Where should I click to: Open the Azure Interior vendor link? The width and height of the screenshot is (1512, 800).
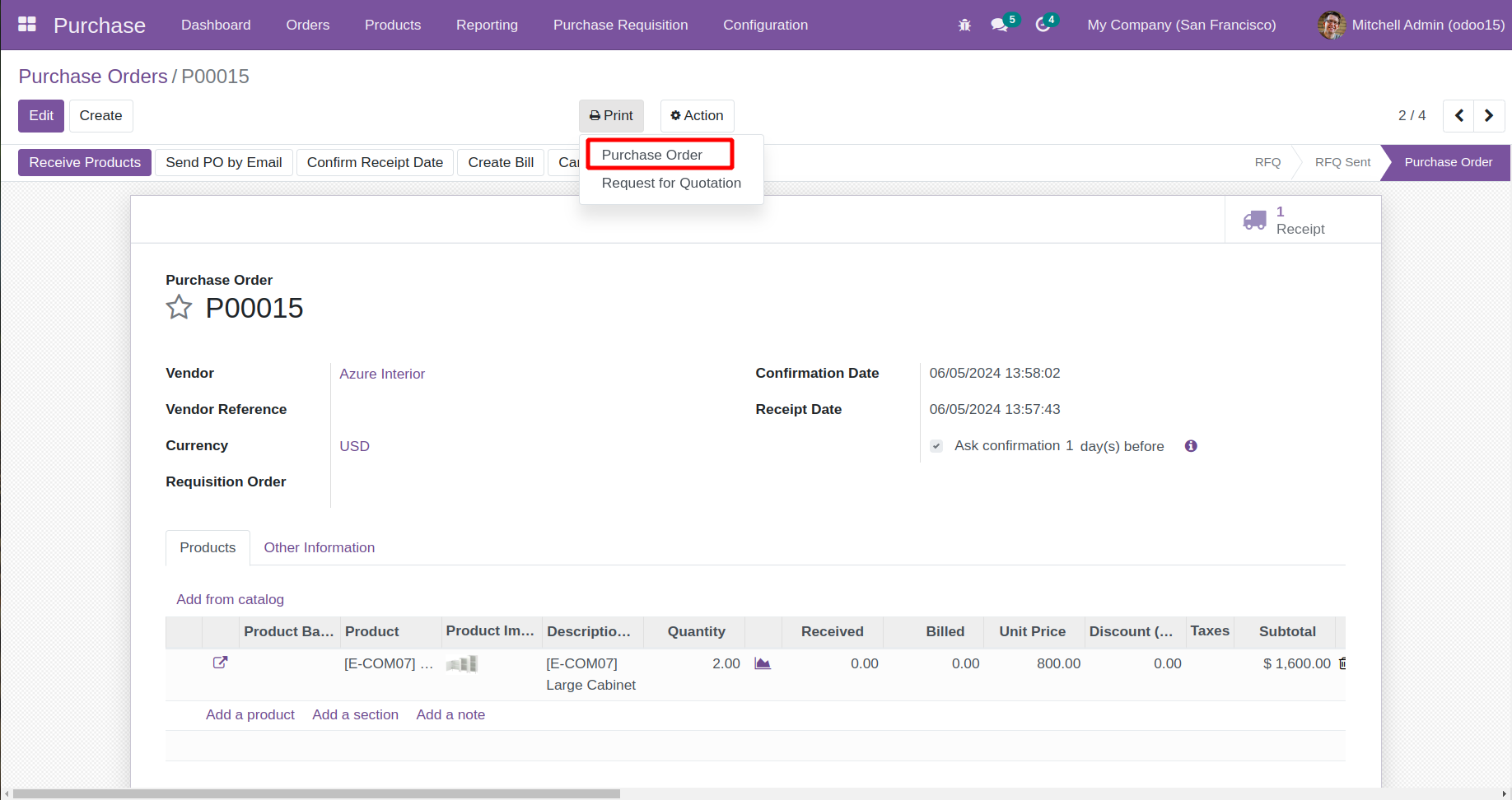(x=382, y=374)
